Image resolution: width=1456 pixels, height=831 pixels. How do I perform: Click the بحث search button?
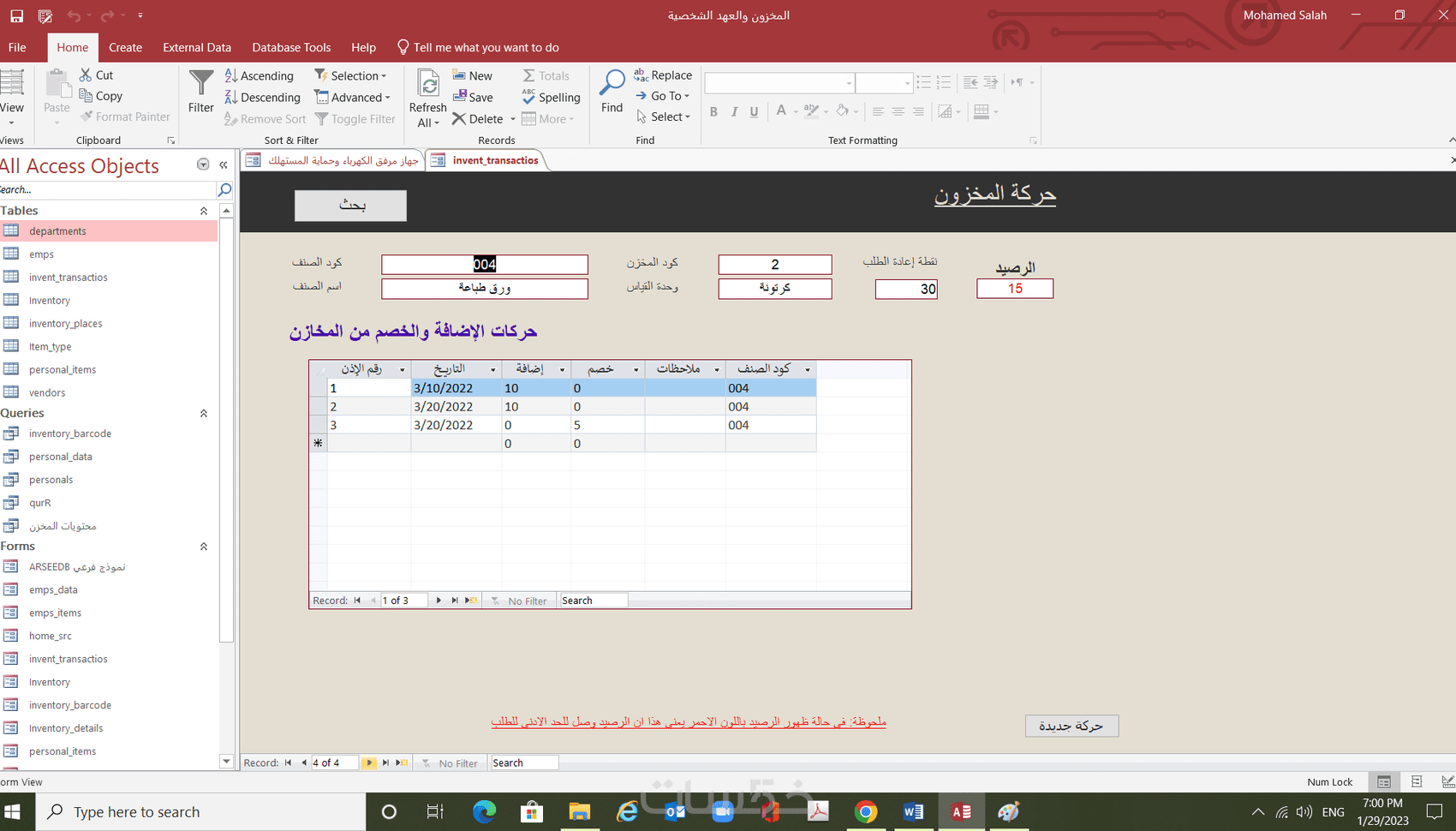350,206
